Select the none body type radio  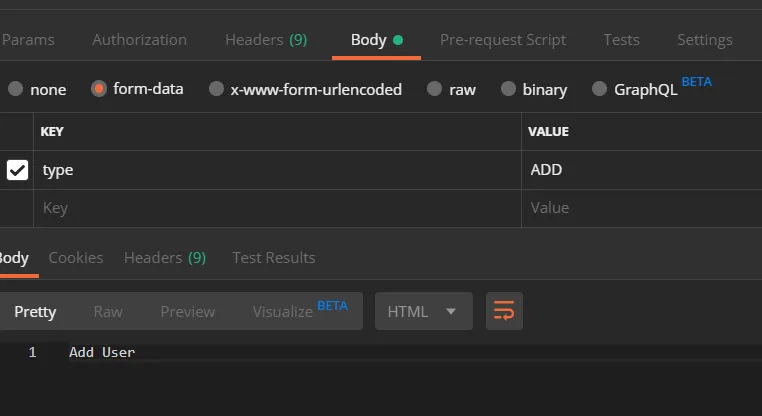pyautogui.click(x=16, y=89)
